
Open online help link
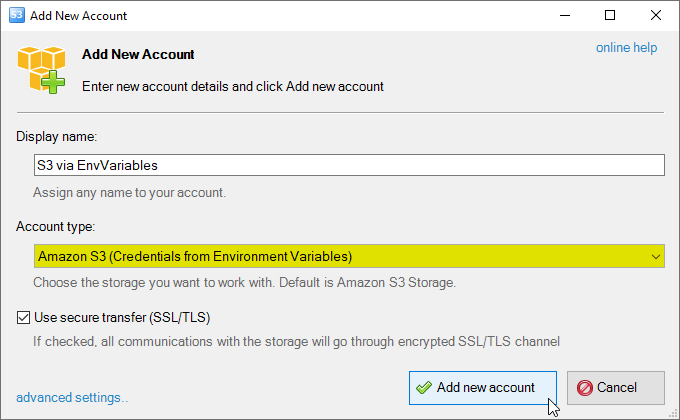[626, 47]
